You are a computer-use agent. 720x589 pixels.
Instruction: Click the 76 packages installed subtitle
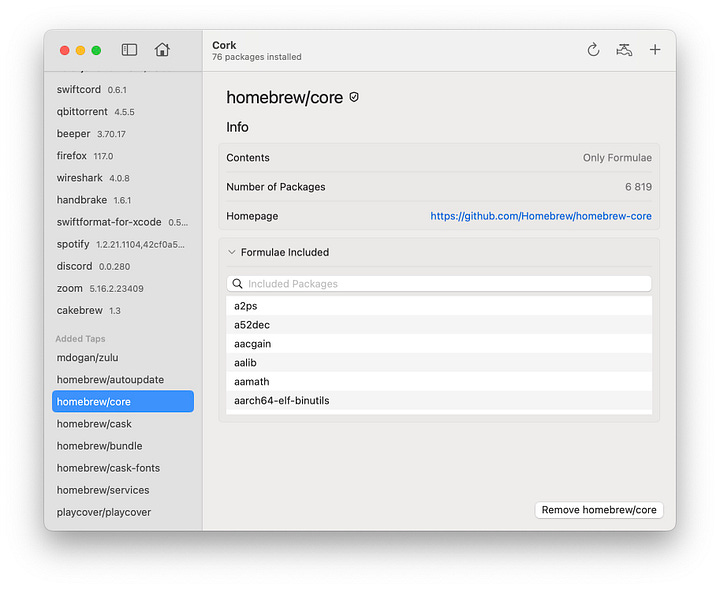coord(257,57)
